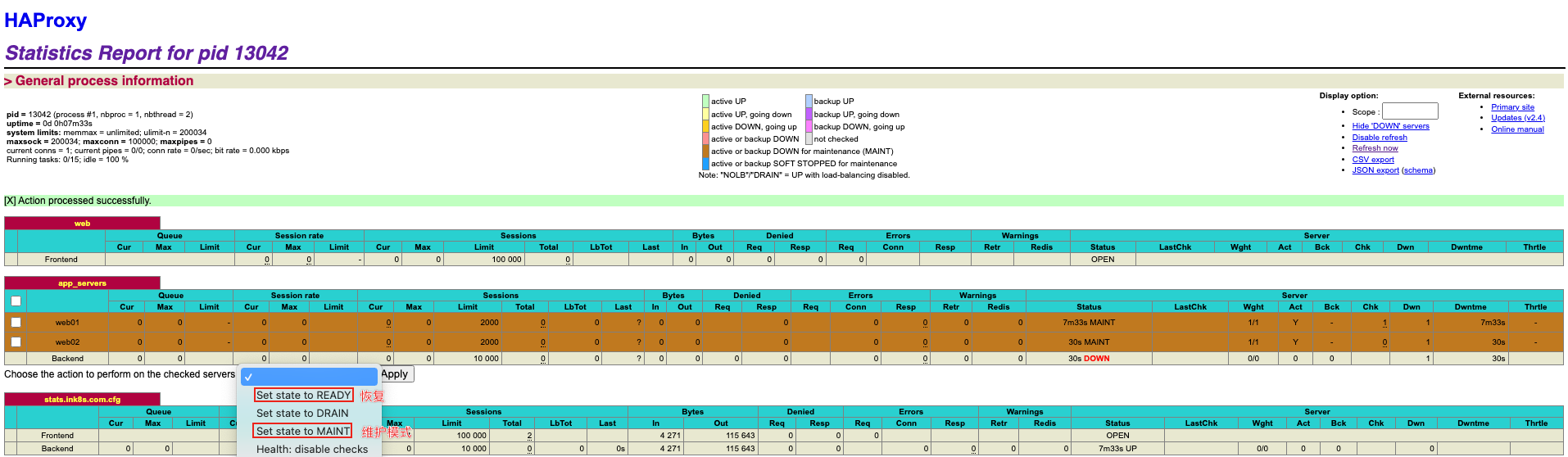The width and height of the screenshot is (1568, 457).
Task: Click the app_servers proxy title
Action: point(82,283)
